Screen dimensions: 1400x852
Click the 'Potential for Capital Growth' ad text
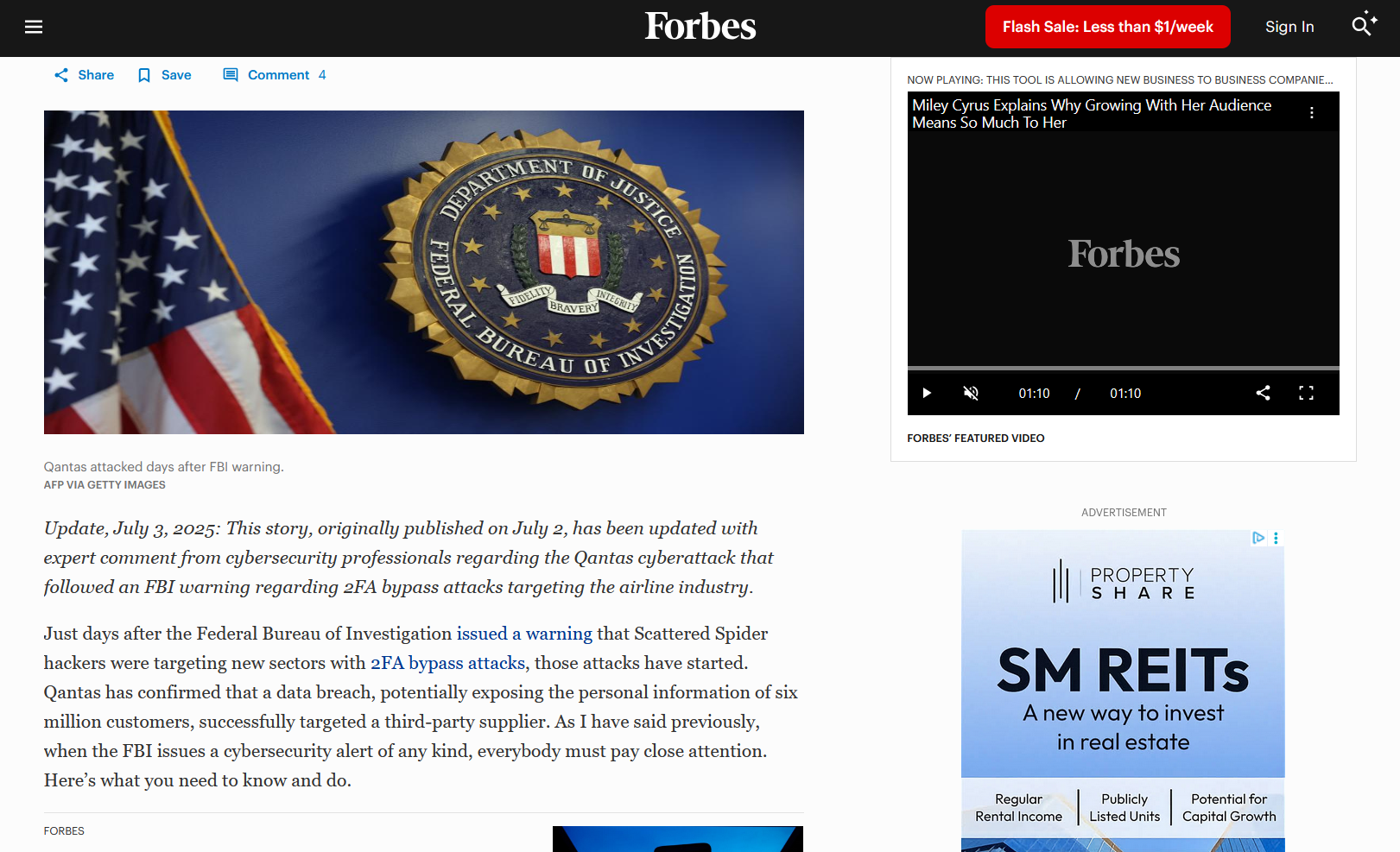tap(1229, 808)
